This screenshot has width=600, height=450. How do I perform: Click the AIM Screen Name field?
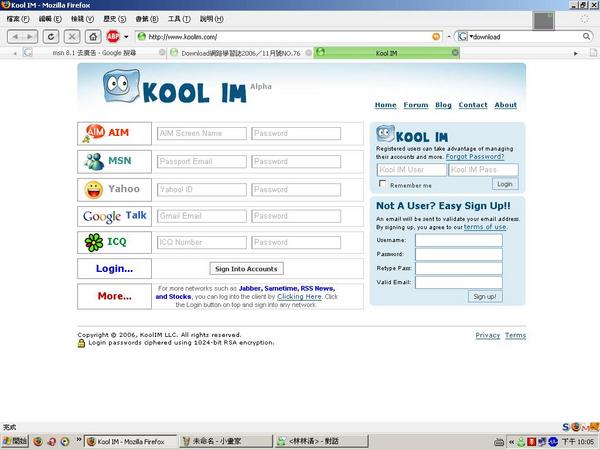pyautogui.click(x=202, y=133)
